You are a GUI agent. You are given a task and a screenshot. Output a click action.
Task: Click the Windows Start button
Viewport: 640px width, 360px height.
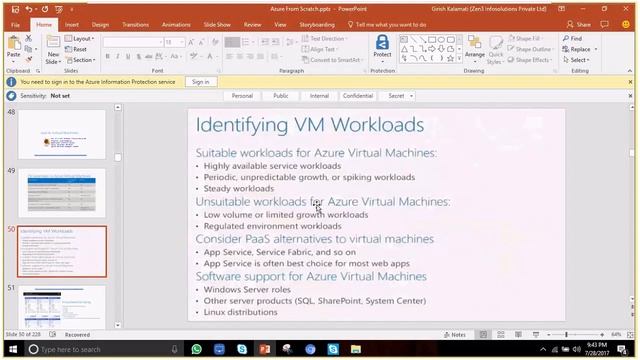pos(13,349)
